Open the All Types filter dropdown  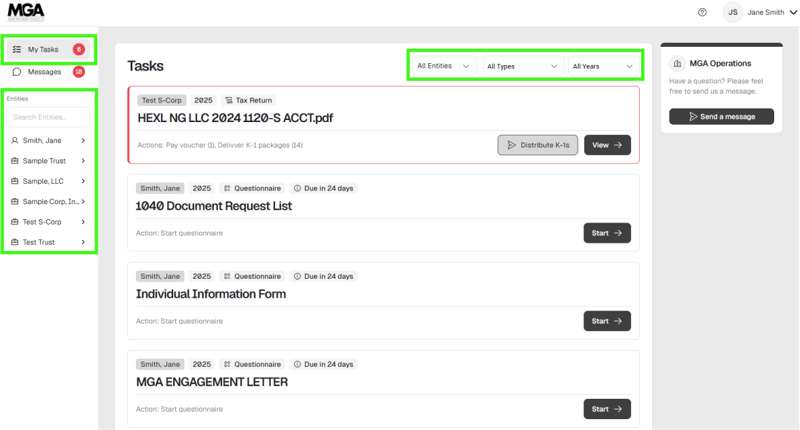pos(521,66)
